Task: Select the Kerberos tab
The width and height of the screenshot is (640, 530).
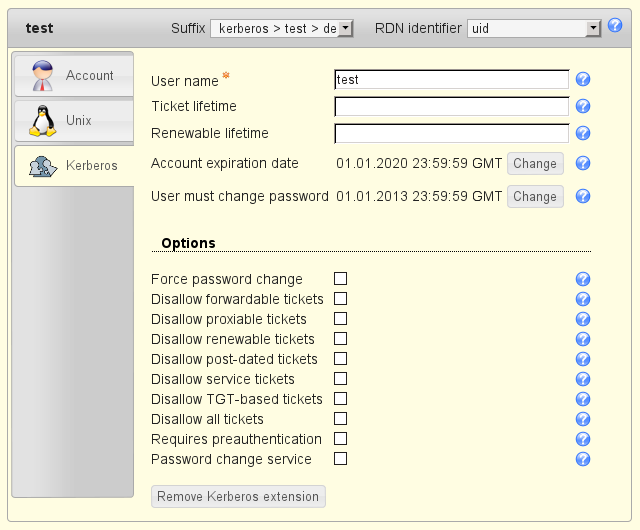Action: [x=73, y=166]
